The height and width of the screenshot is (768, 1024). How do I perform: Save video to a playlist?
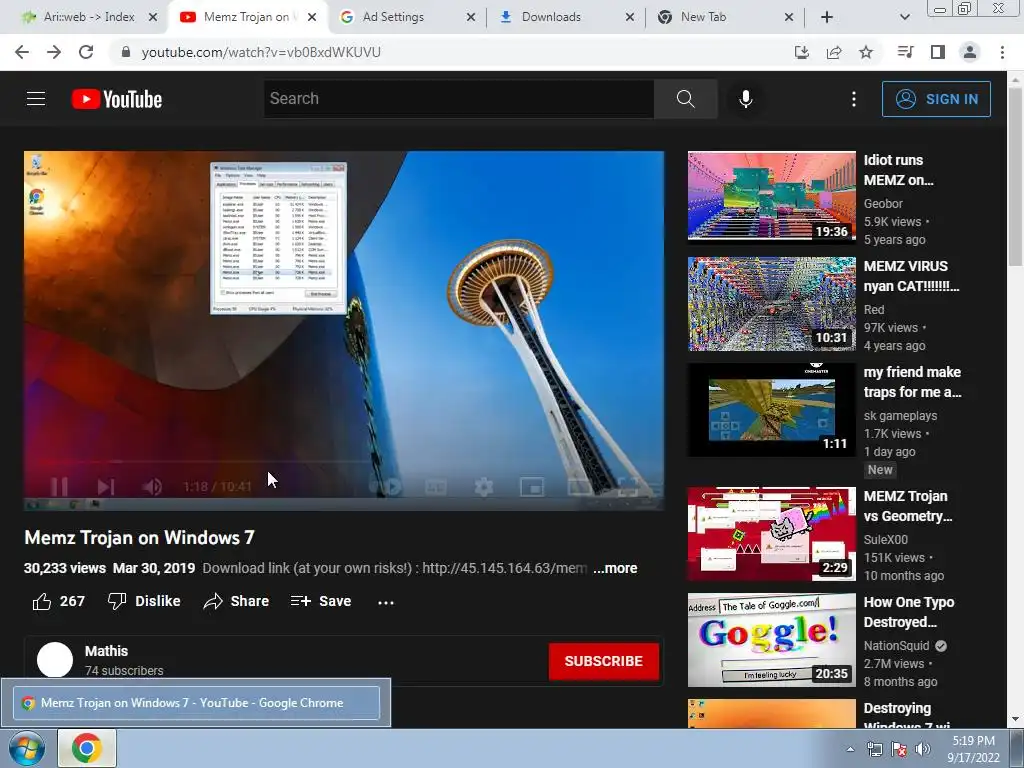[321, 601]
